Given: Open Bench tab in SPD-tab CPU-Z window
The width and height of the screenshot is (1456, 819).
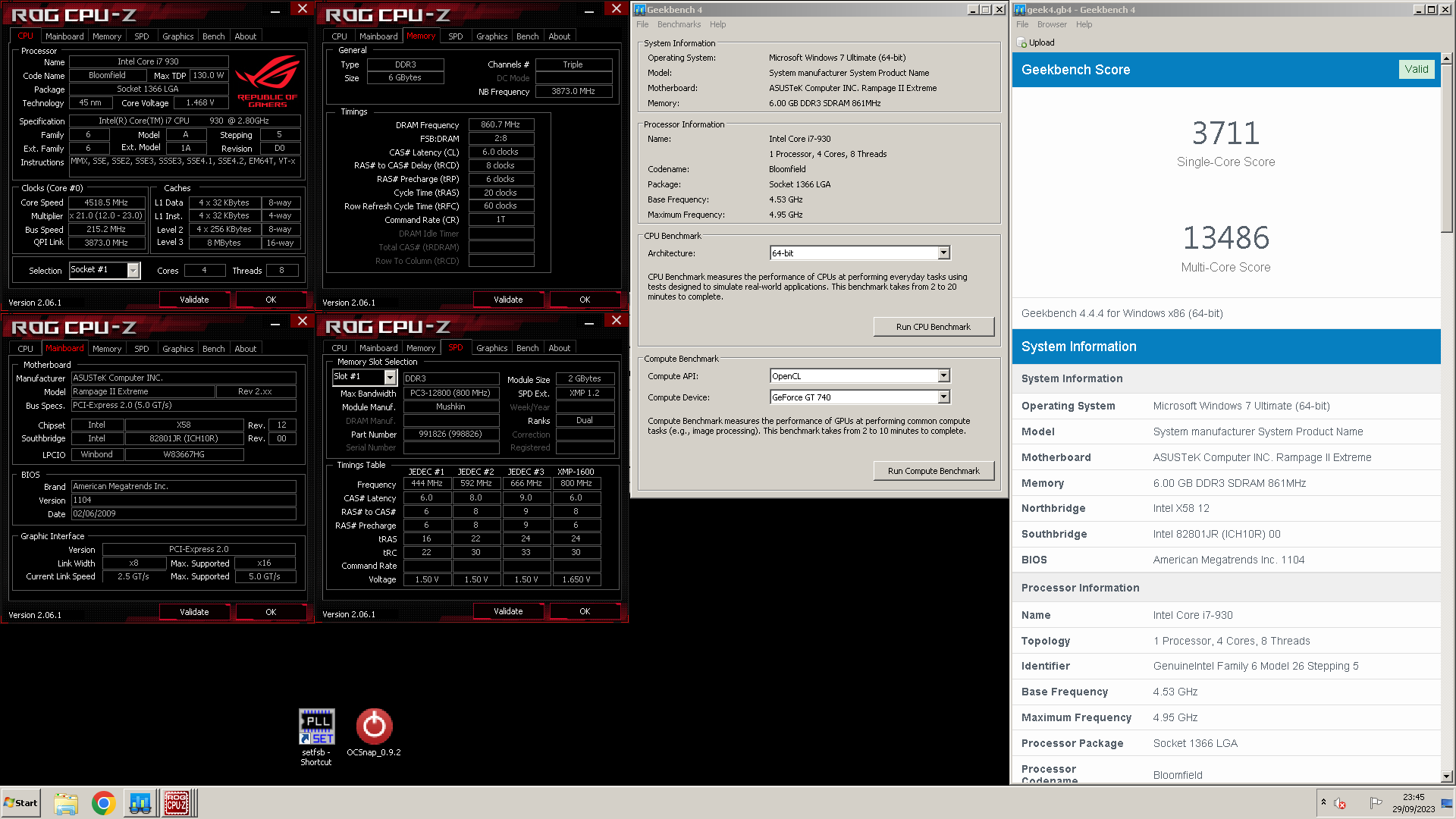Looking at the screenshot, I should (528, 348).
